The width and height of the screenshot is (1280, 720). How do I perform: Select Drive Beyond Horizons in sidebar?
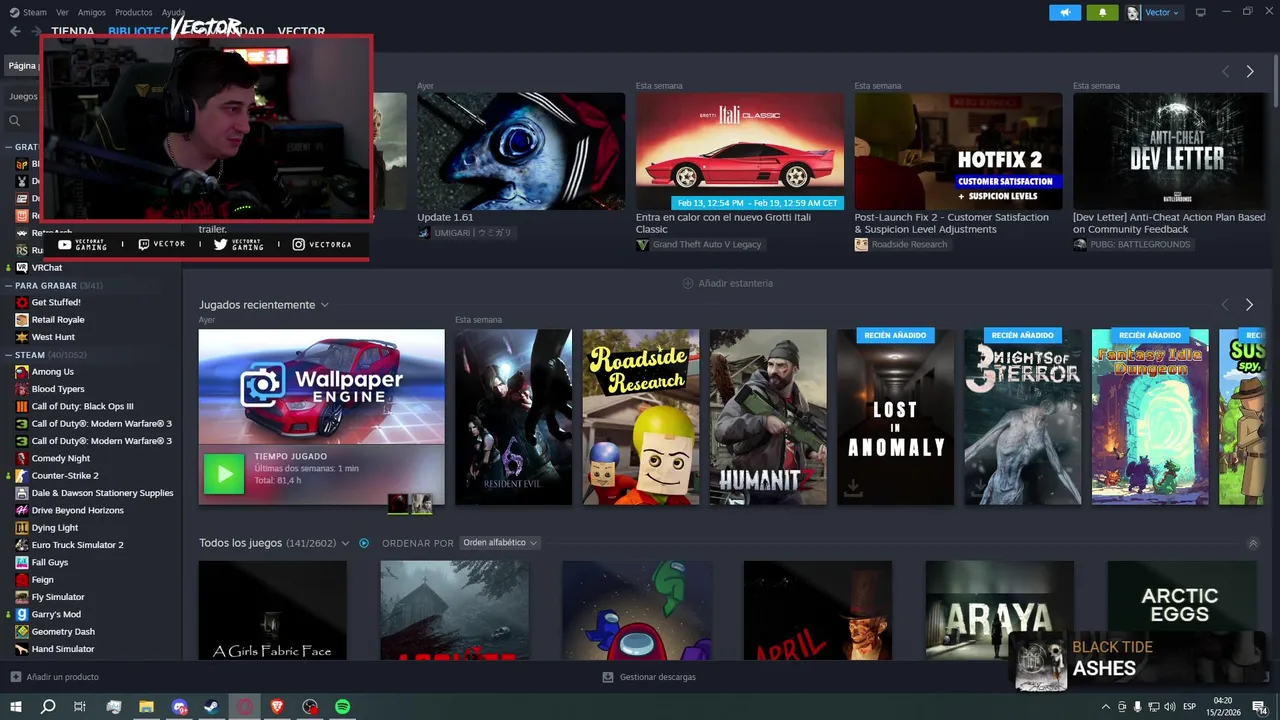pyautogui.click(x=78, y=510)
